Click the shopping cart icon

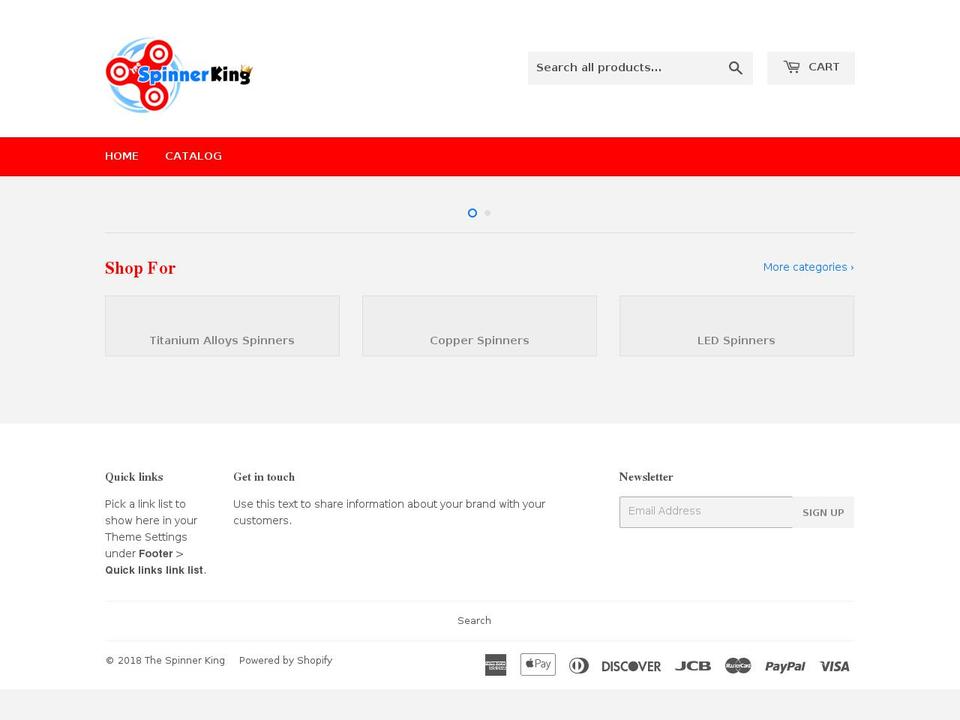coord(792,67)
